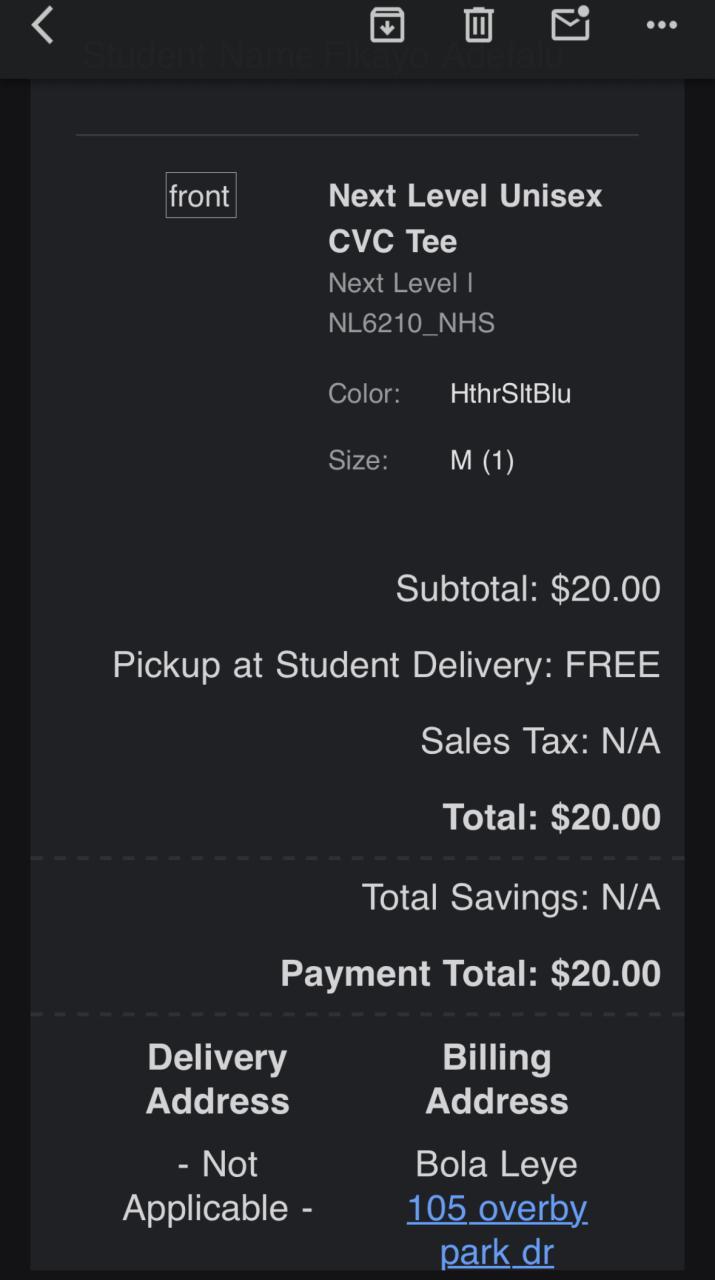Tap the Bola Leye billing name
This screenshot has width=715, height=1280.
click(x=496, y=1164)
